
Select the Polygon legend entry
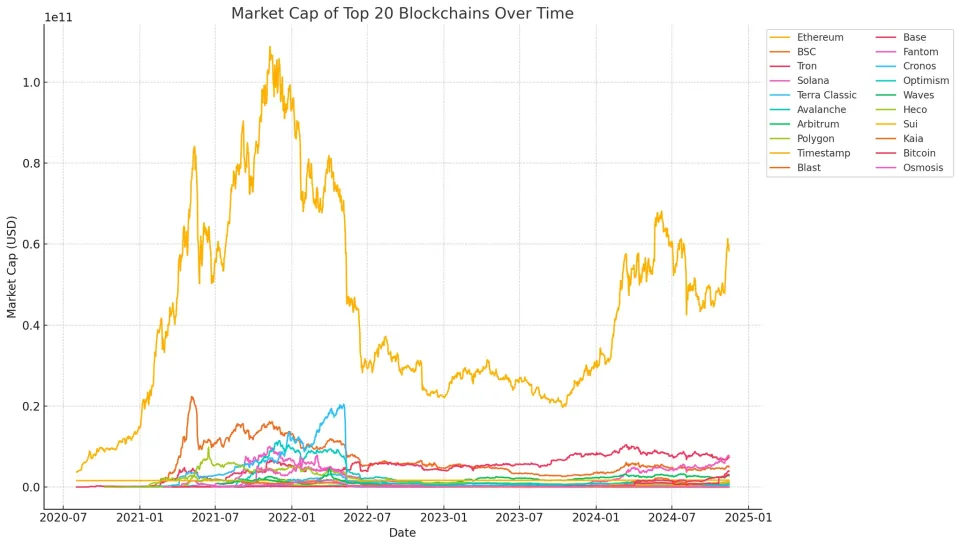pos(802,139)
